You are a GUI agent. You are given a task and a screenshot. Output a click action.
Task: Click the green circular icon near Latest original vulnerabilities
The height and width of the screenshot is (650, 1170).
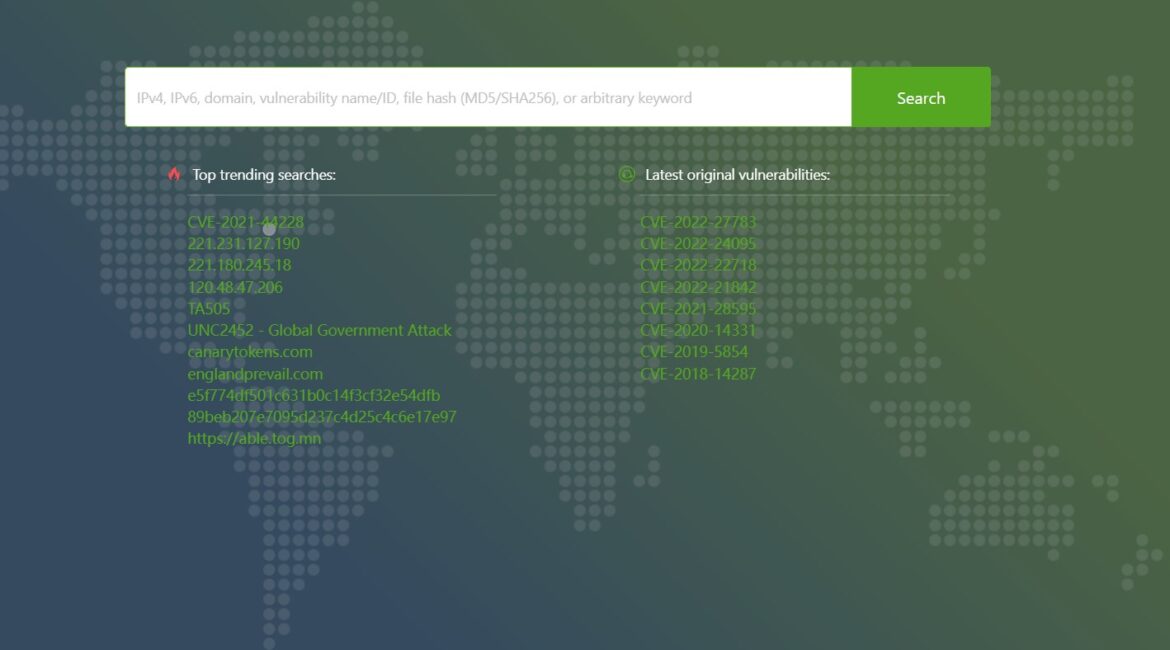(x=629, y=174)
